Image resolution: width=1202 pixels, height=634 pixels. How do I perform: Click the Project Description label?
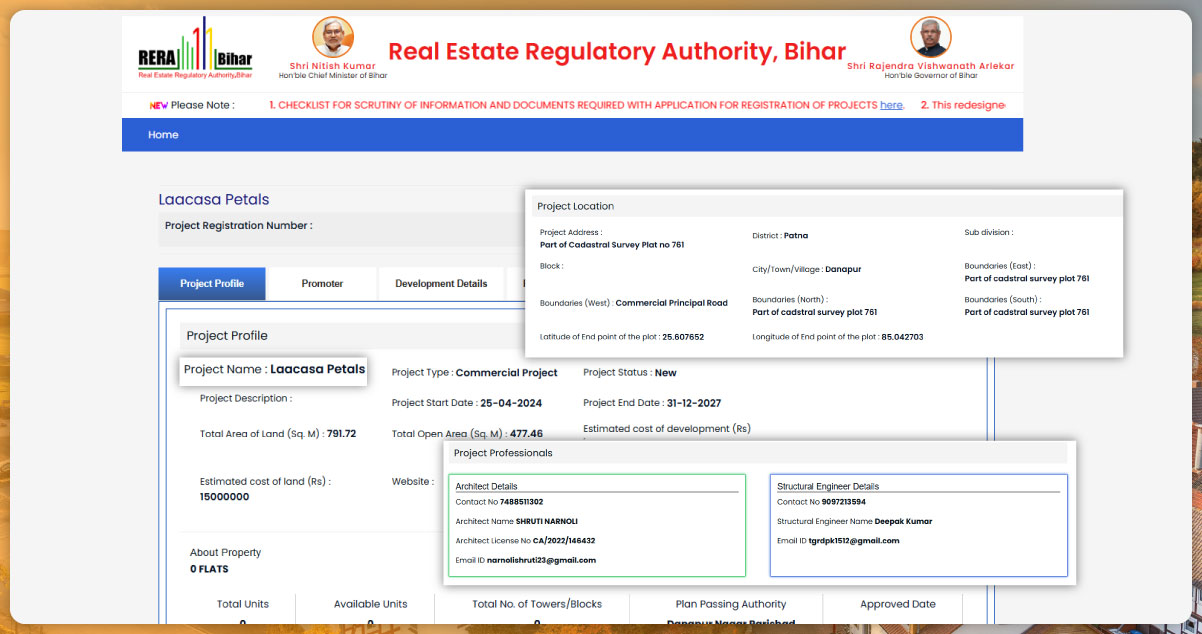[246, 398]
